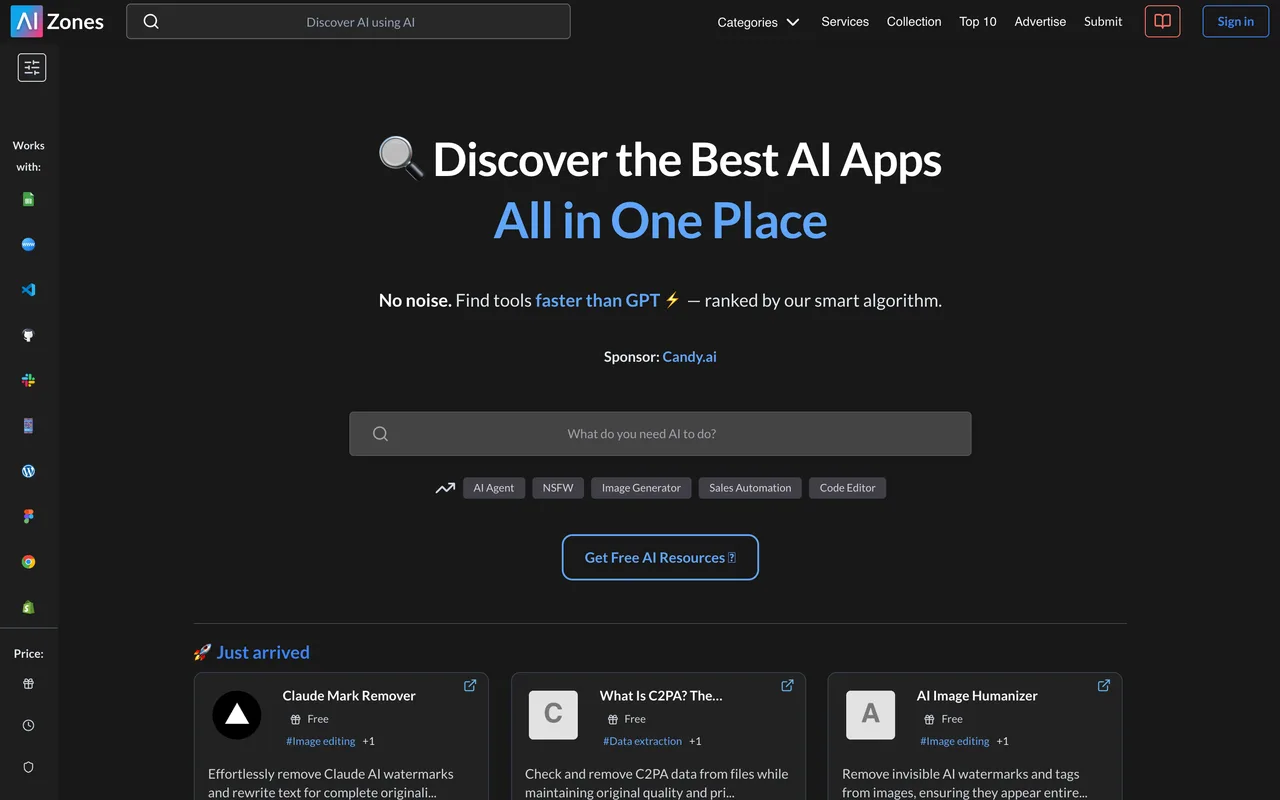Image resolution: width=1280 pixels, height=800 pixels.
Task: Open Claude Mark Remover external link icon
Action: [470, 685]
